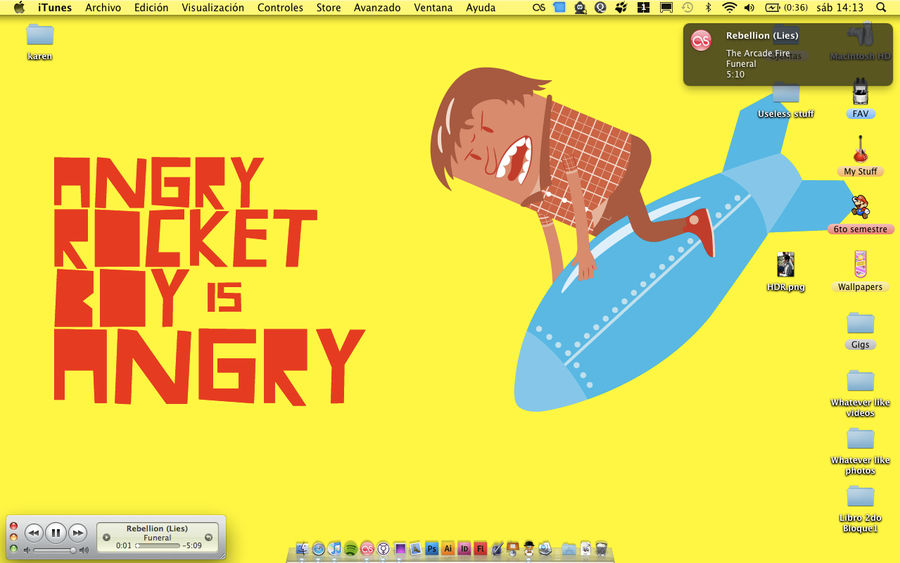Image resolution: width=900 pixels, height=563 pixels.
Task: Skip to the previous track in iTunes mini player
Action: point(34,533)
